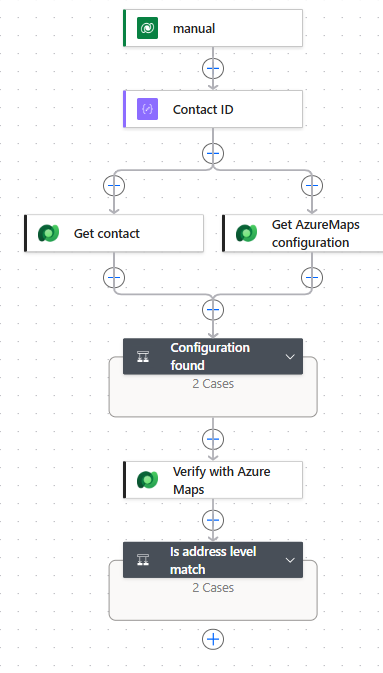
Task: Open Get AzureMaps configuration action
Action: tap(303, 233)
